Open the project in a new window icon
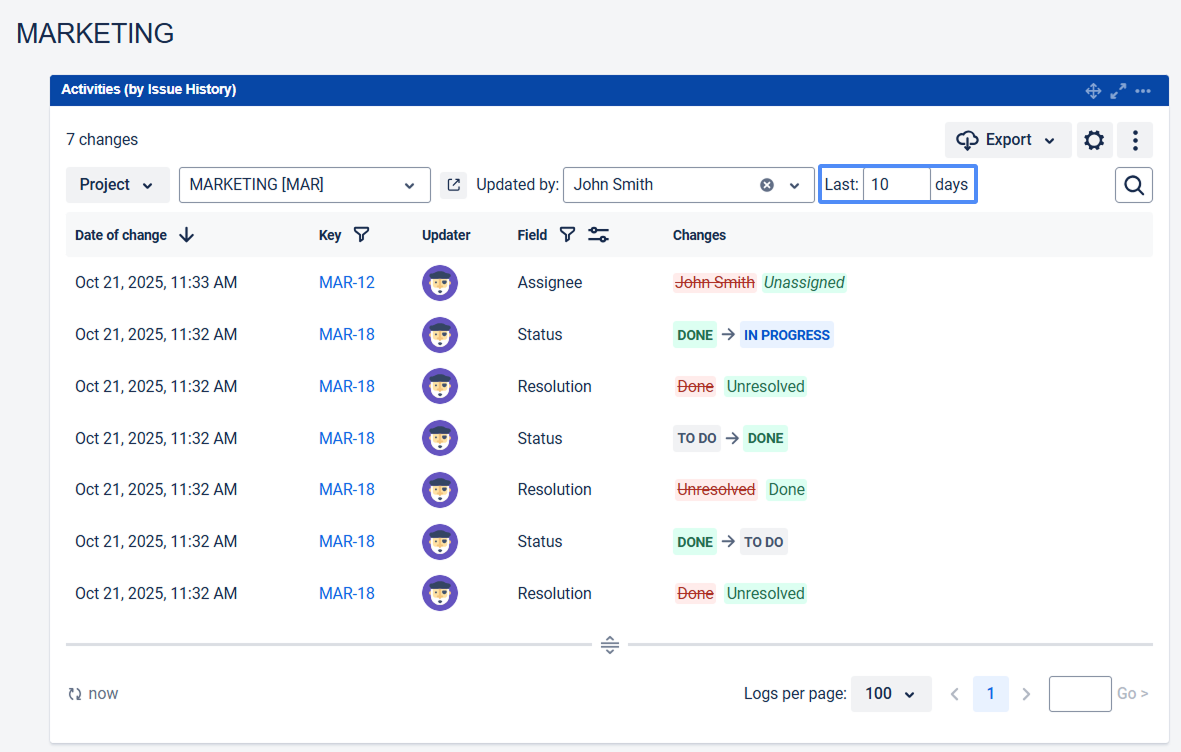1181x752 pixels. 454,185
